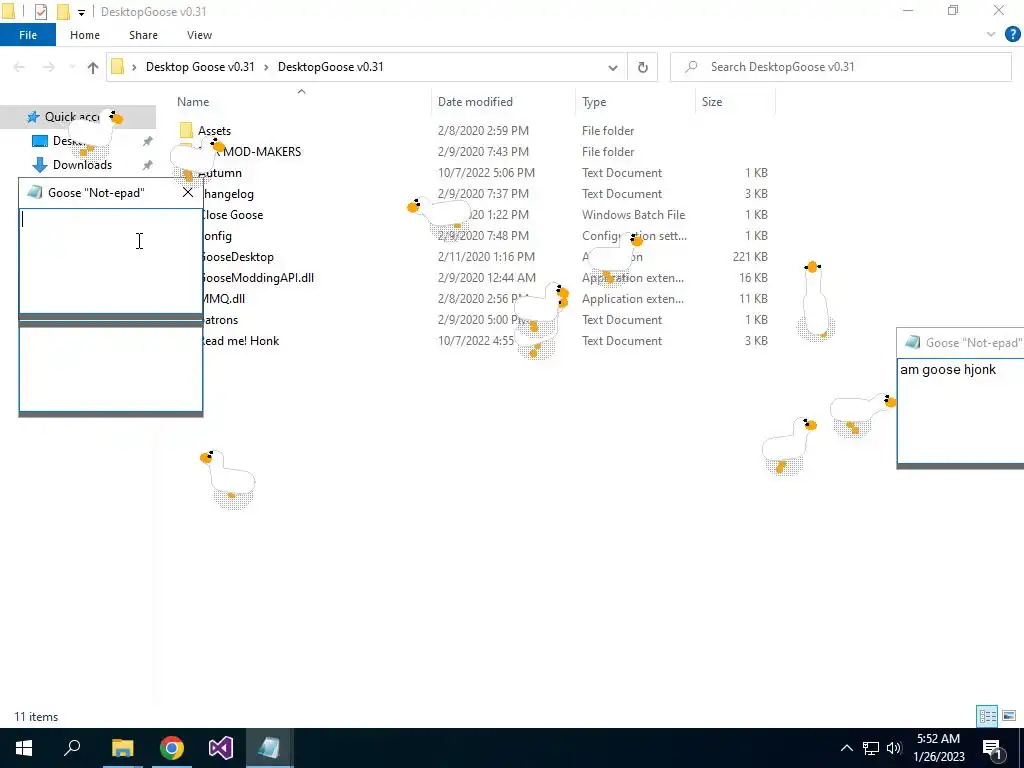Close the left Goose Not-epad window
Image resolution: width=1024 pixels, height=768 pixels.
click(x=188, y=193)
